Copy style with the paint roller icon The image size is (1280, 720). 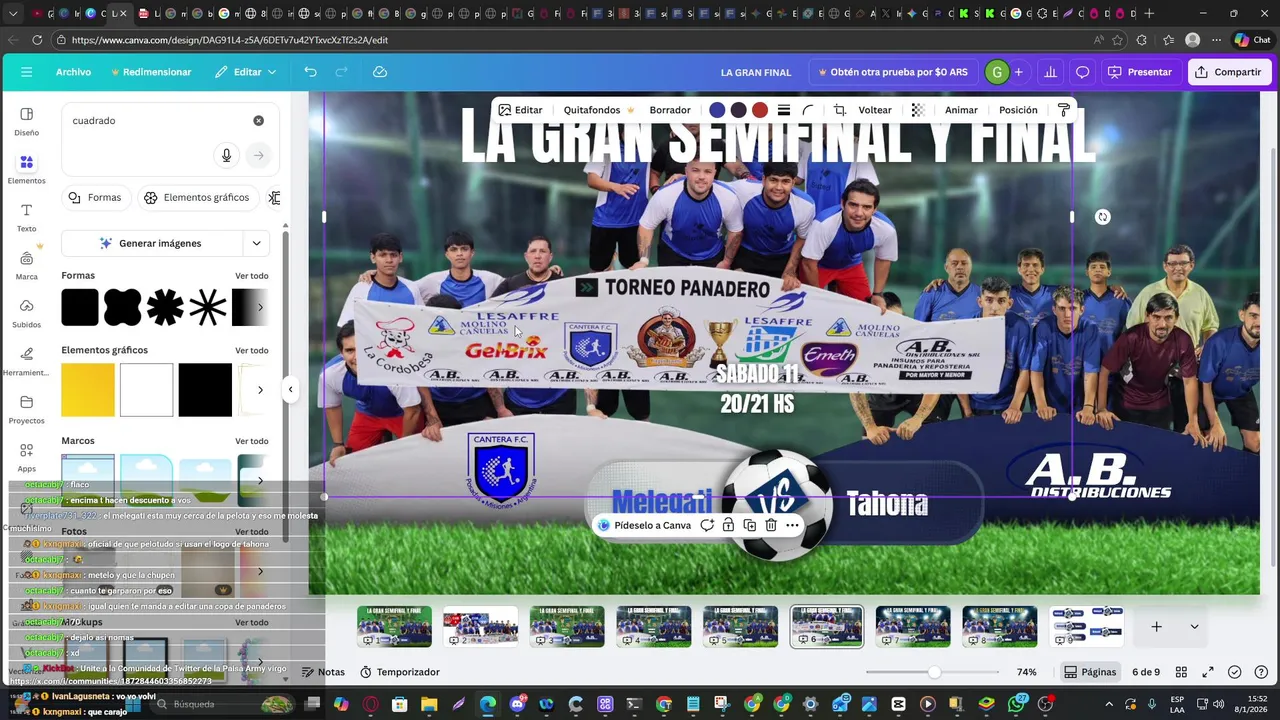tap(1064, 110)
